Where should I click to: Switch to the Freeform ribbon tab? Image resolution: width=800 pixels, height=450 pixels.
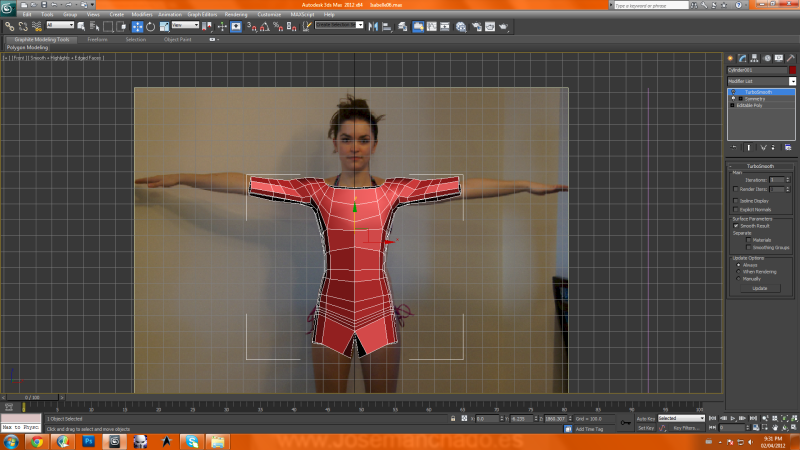coord(97,39)
